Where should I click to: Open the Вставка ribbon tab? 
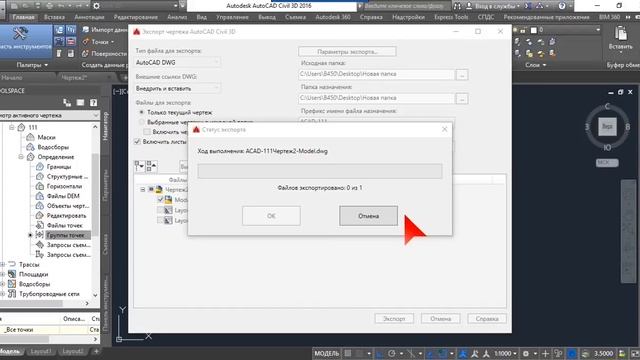[x=54, y=17]
